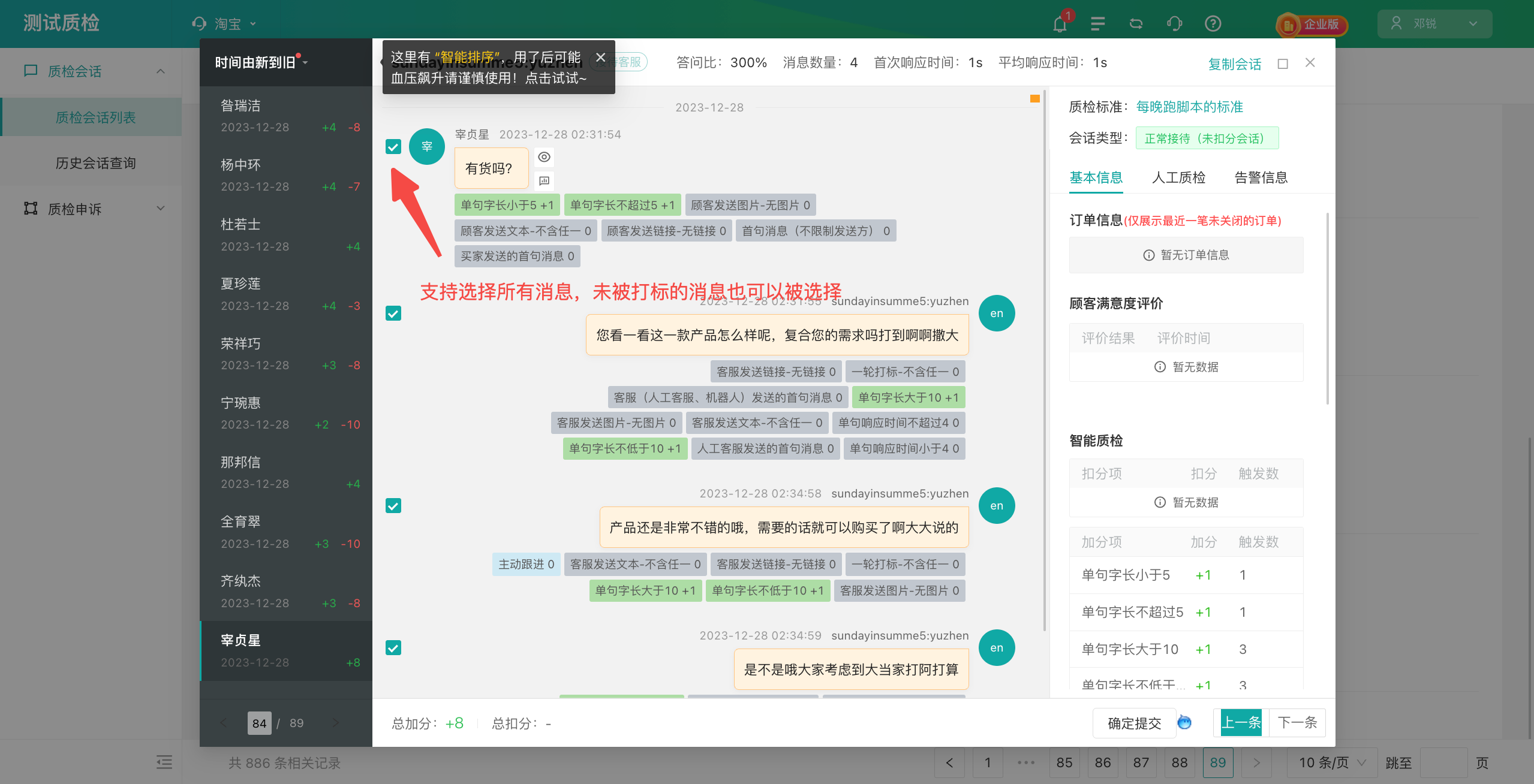Uncheck the checkbox of 您看一看这一款产品 message
Viewport: 1534px width, 784px height.
(x=393, y=313)
